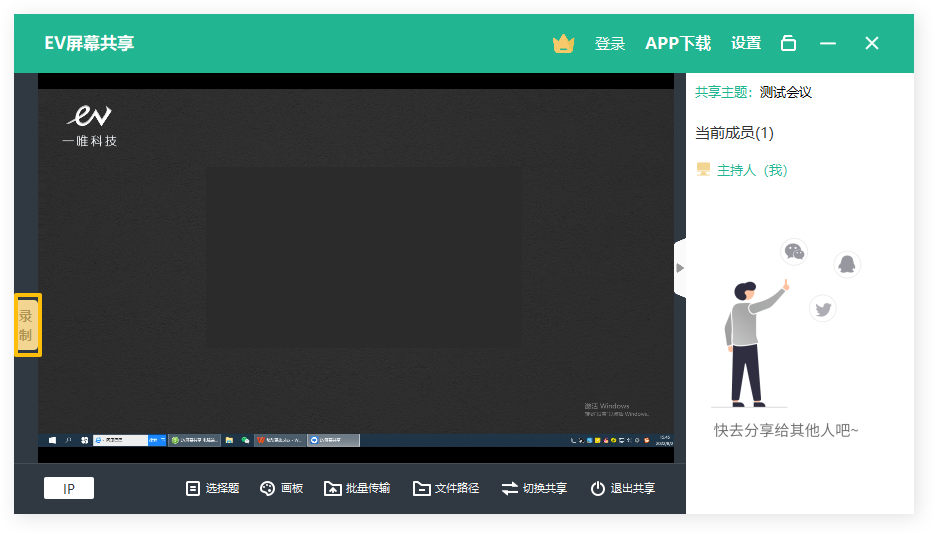Viewport: 934px width, 534px height.
Task: Click 退出共享 to exit sharing
Action: tap(622, 488)
